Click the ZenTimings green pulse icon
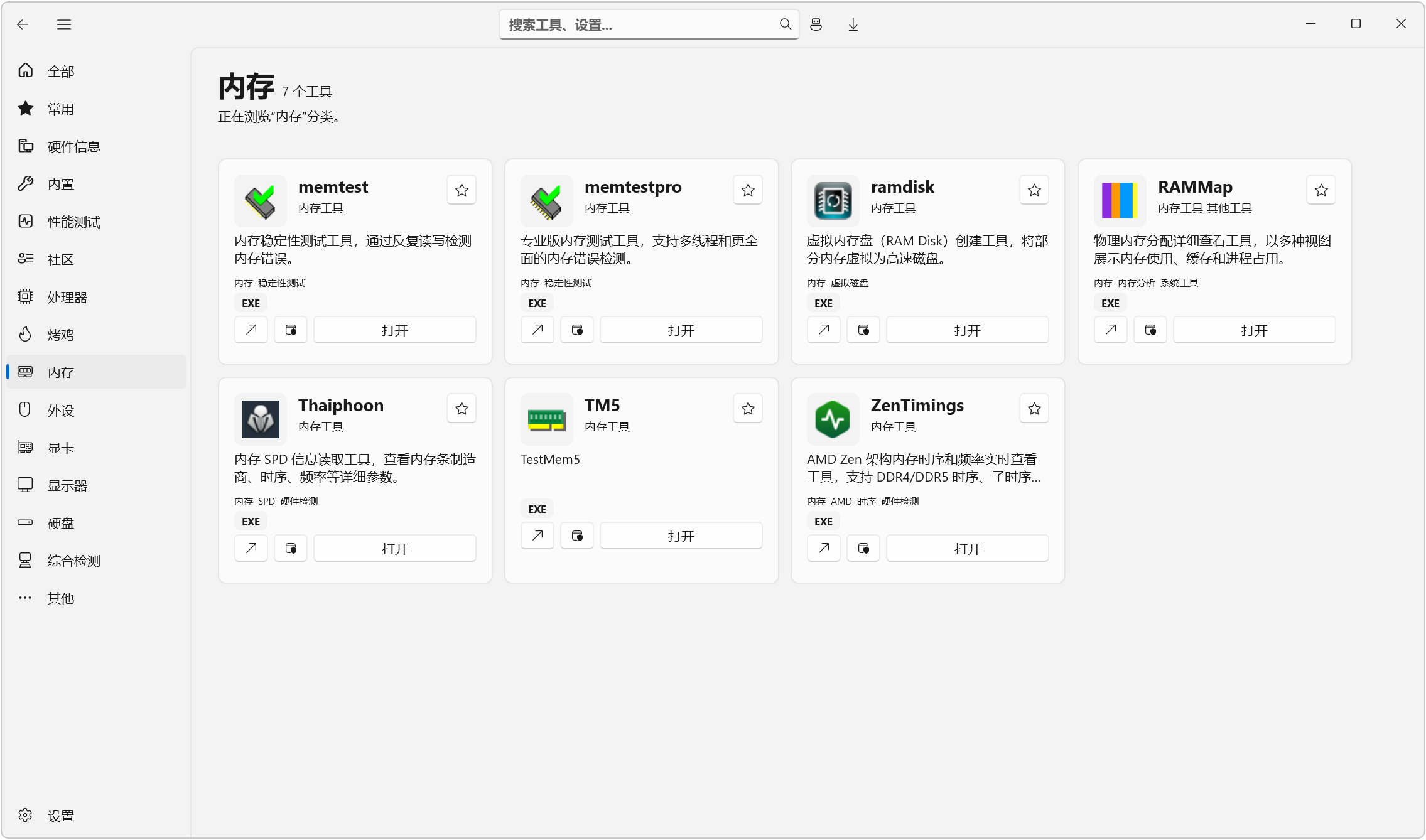 833,419
